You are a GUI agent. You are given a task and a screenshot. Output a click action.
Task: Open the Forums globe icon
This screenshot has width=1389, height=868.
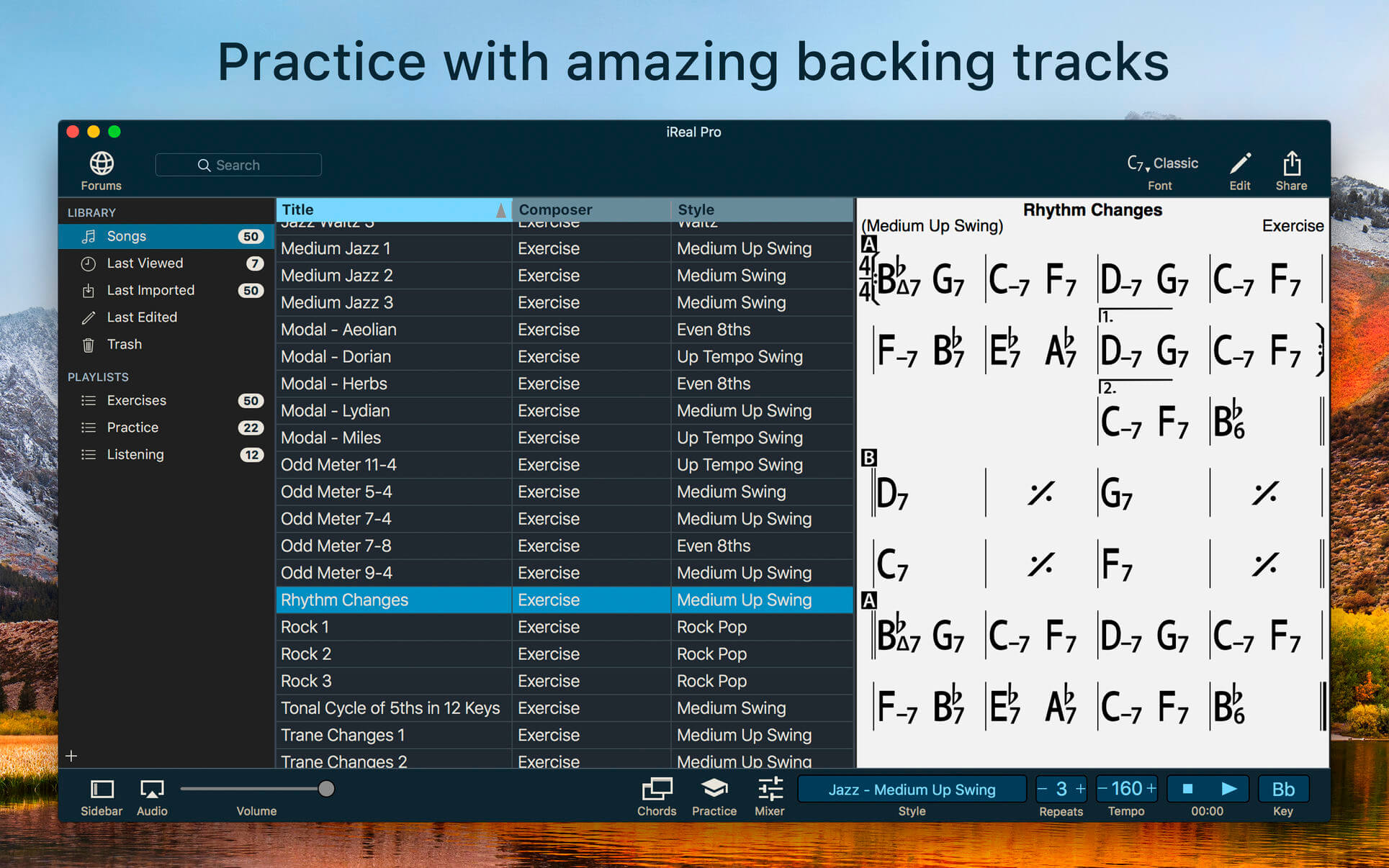[x=100, y=162]
